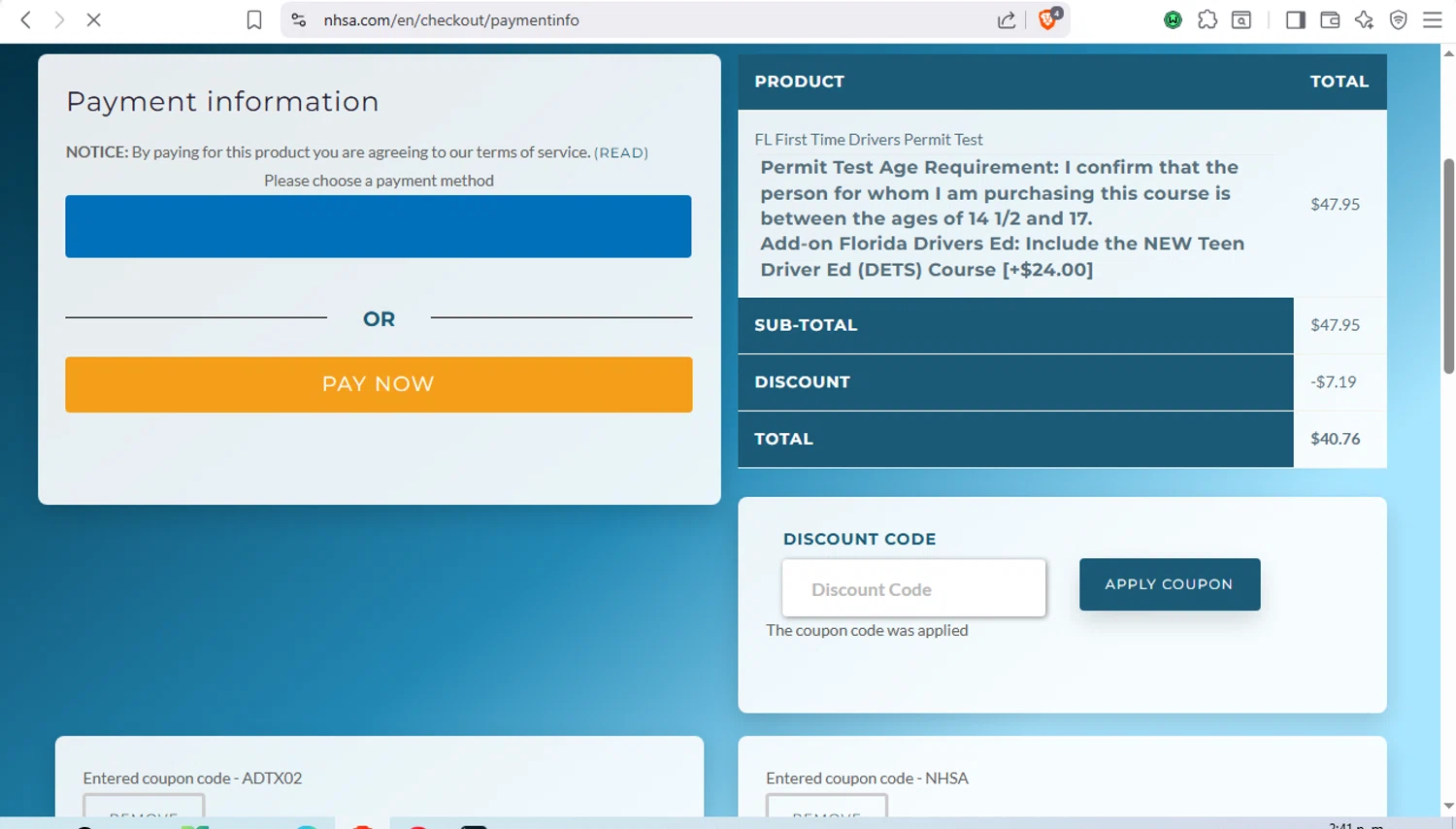Open the extensions puzzle icon
This screenshot has width=1456, height=829.
pos(1208,19)
